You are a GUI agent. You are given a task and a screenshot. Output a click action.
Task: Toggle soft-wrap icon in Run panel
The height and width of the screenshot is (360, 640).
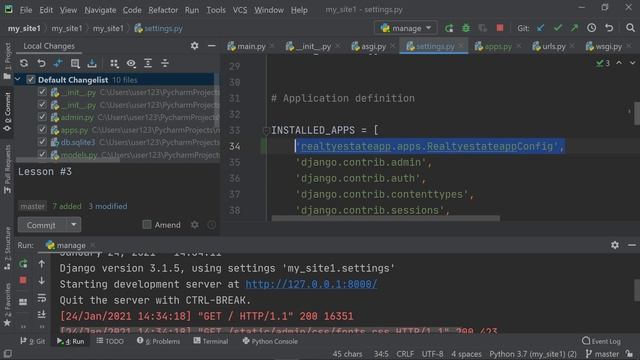pos(42,298)
